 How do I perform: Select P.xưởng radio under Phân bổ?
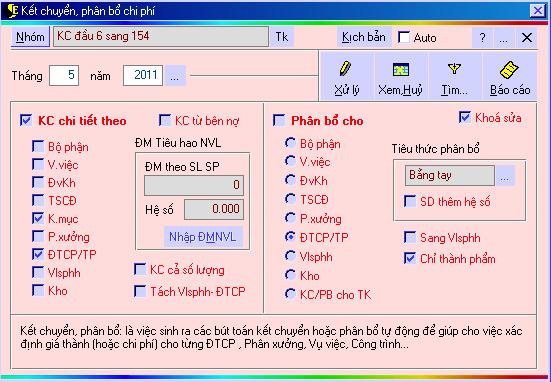pos(290,218)
